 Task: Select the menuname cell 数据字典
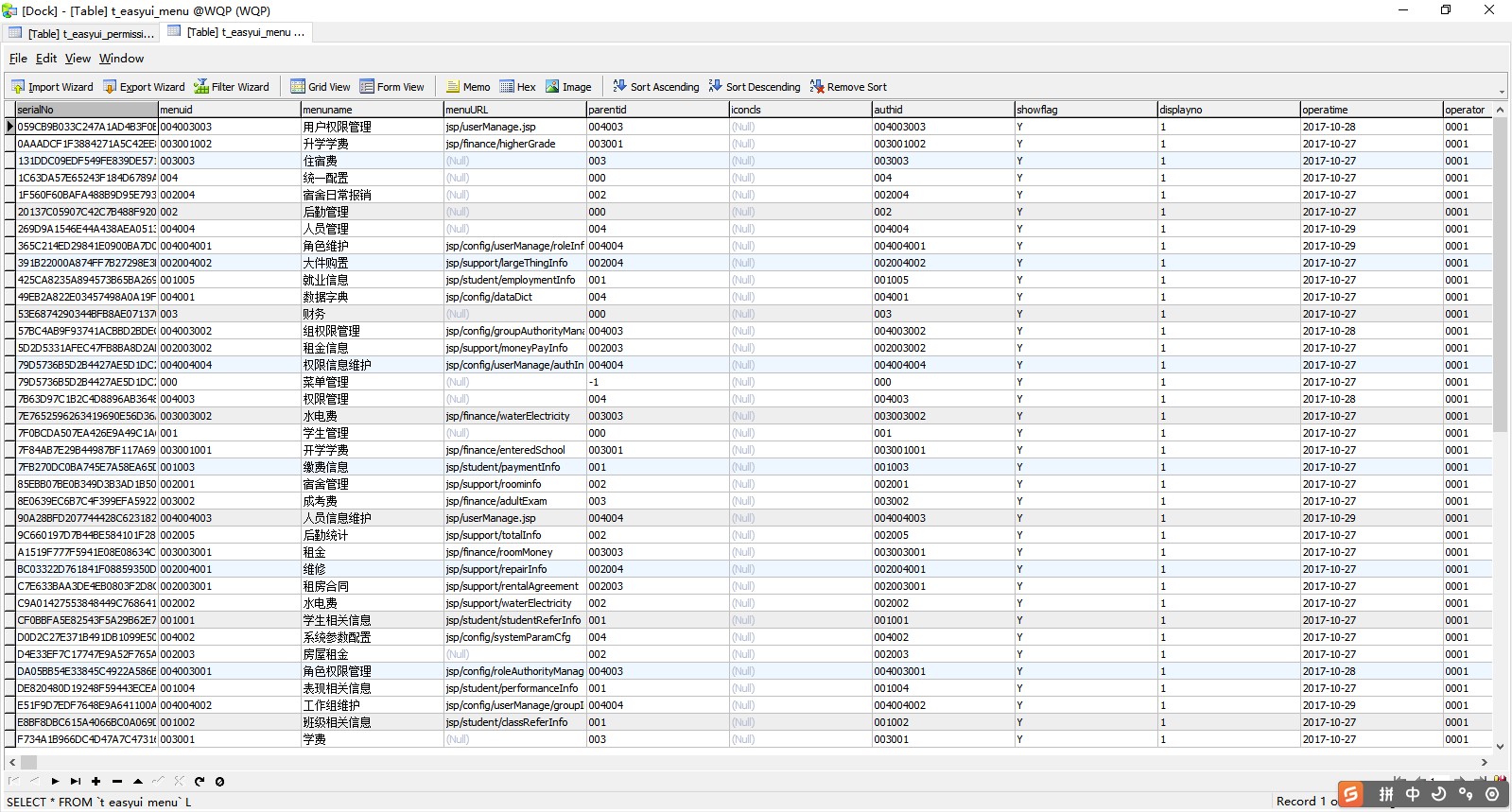pos(372,297)
